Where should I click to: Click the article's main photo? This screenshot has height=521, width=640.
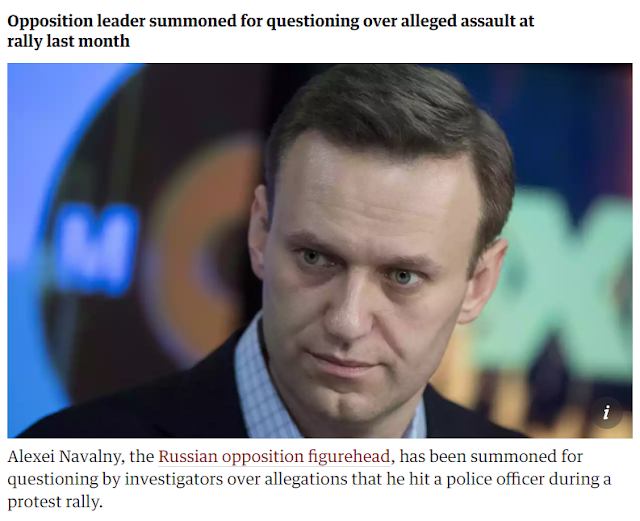click(320, 251)
